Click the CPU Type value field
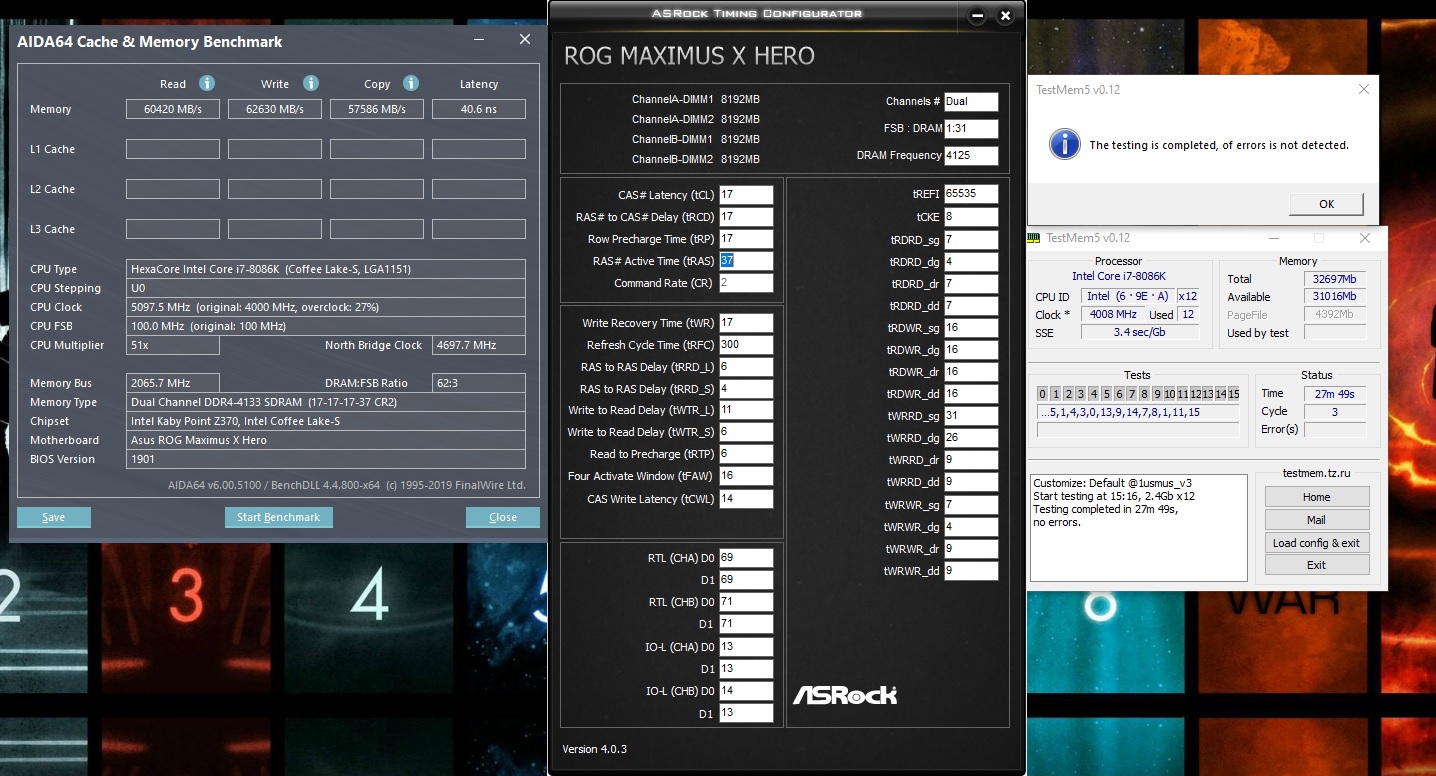Viewport: 1436px width, 776px height. tap(327, 269)
